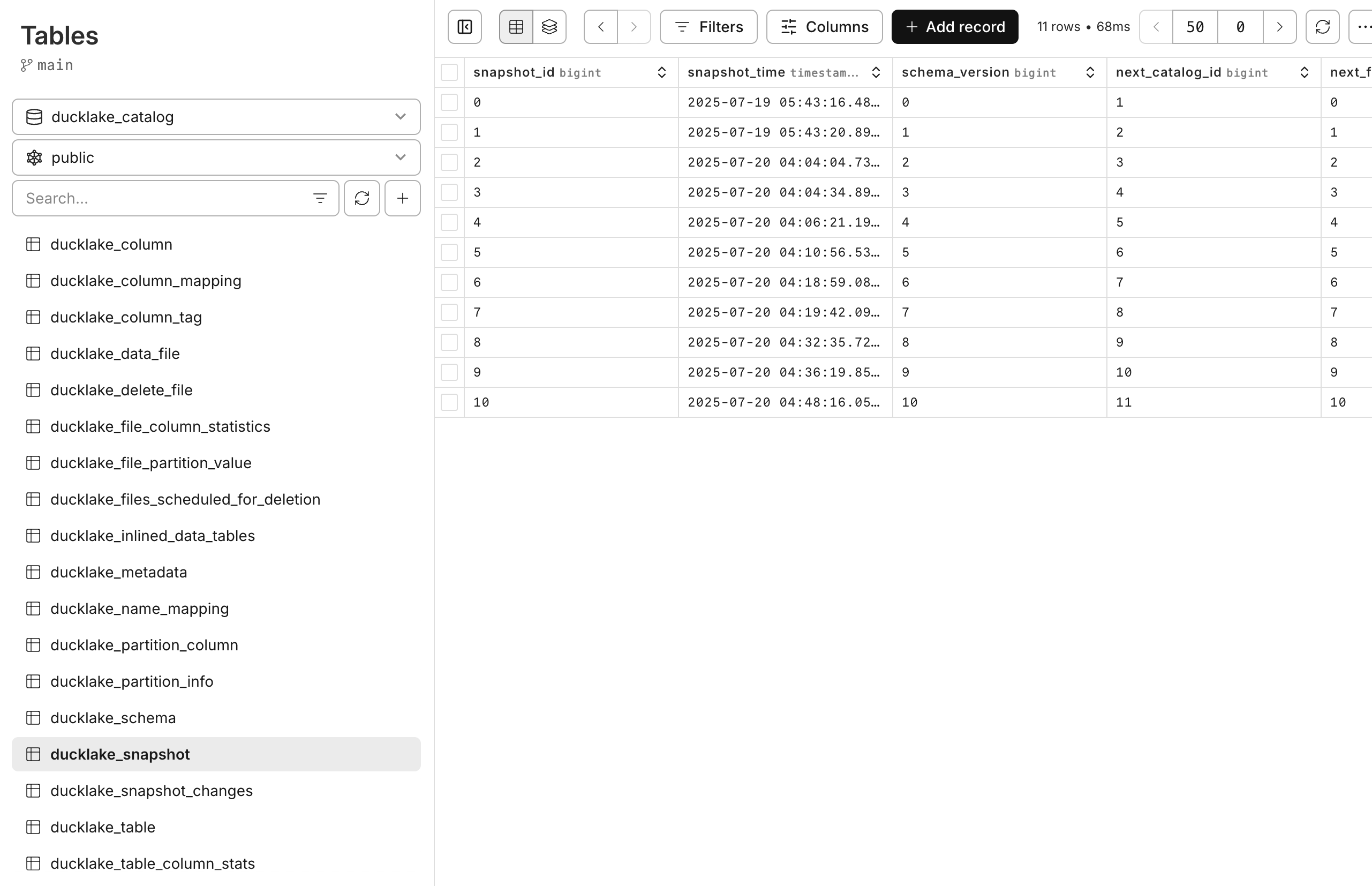Switch to the table grid view

point(515,26)
